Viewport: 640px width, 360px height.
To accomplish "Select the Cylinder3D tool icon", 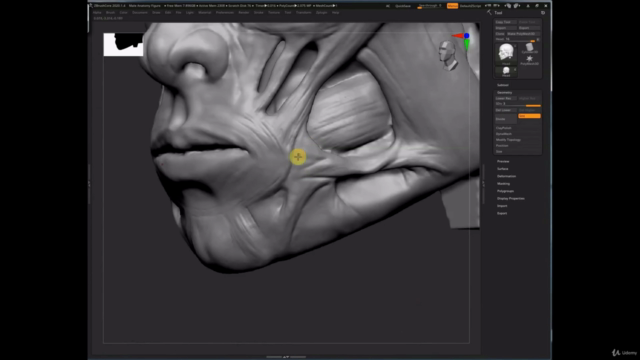I will 530,48.
